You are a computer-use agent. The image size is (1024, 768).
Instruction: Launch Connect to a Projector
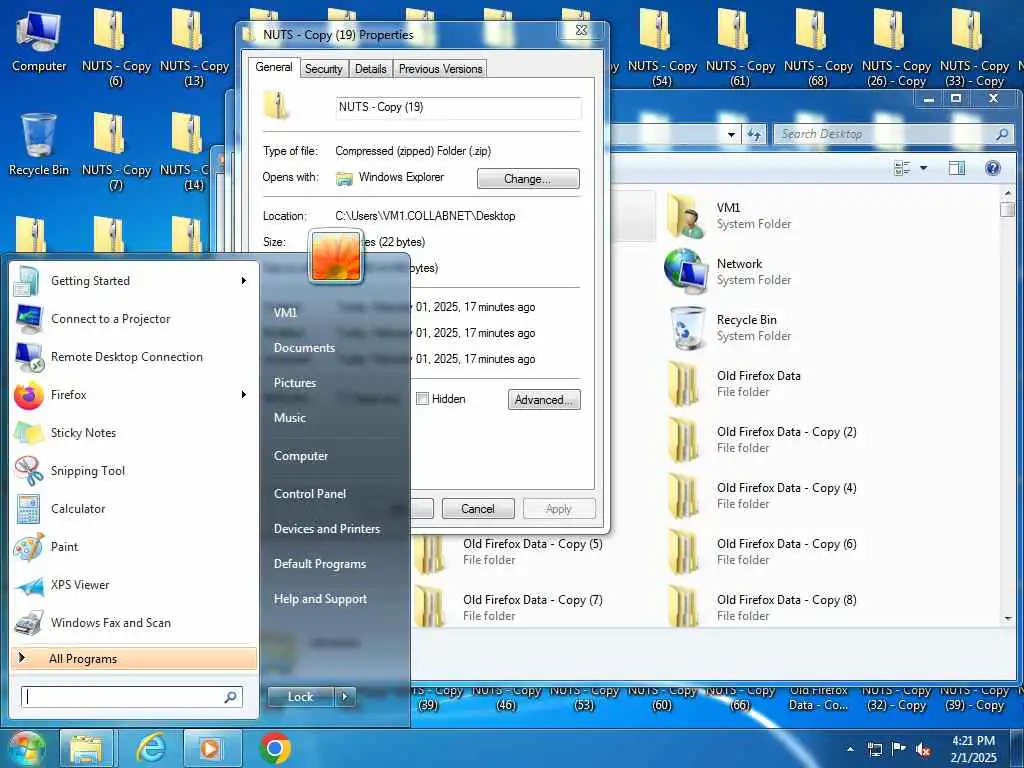(x=133, y=319)
